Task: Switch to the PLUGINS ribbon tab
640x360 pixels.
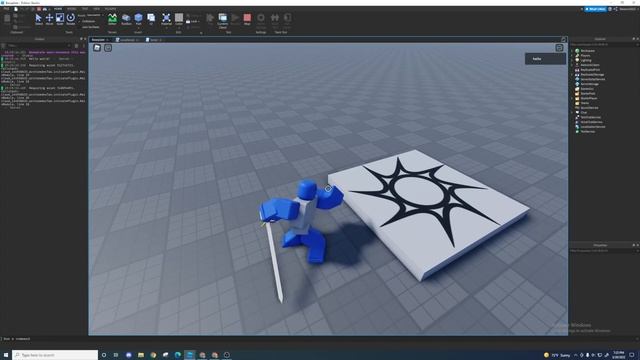Action: click(110, 9)
